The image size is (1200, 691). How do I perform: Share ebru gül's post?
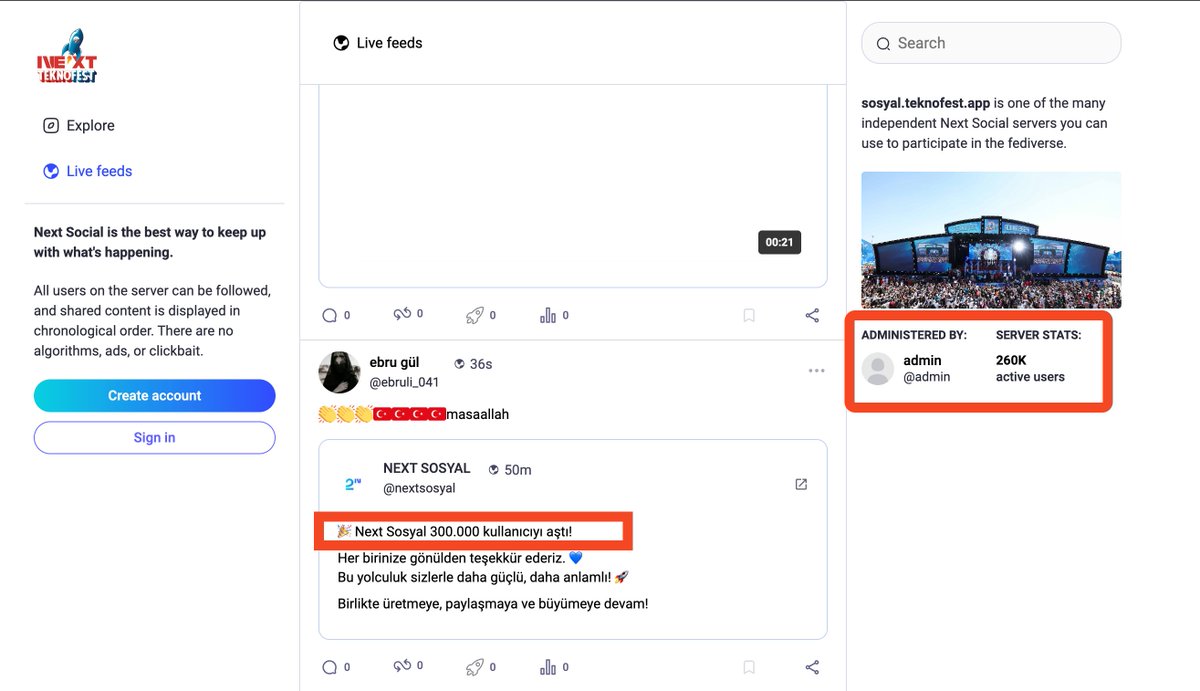[812, 667]
